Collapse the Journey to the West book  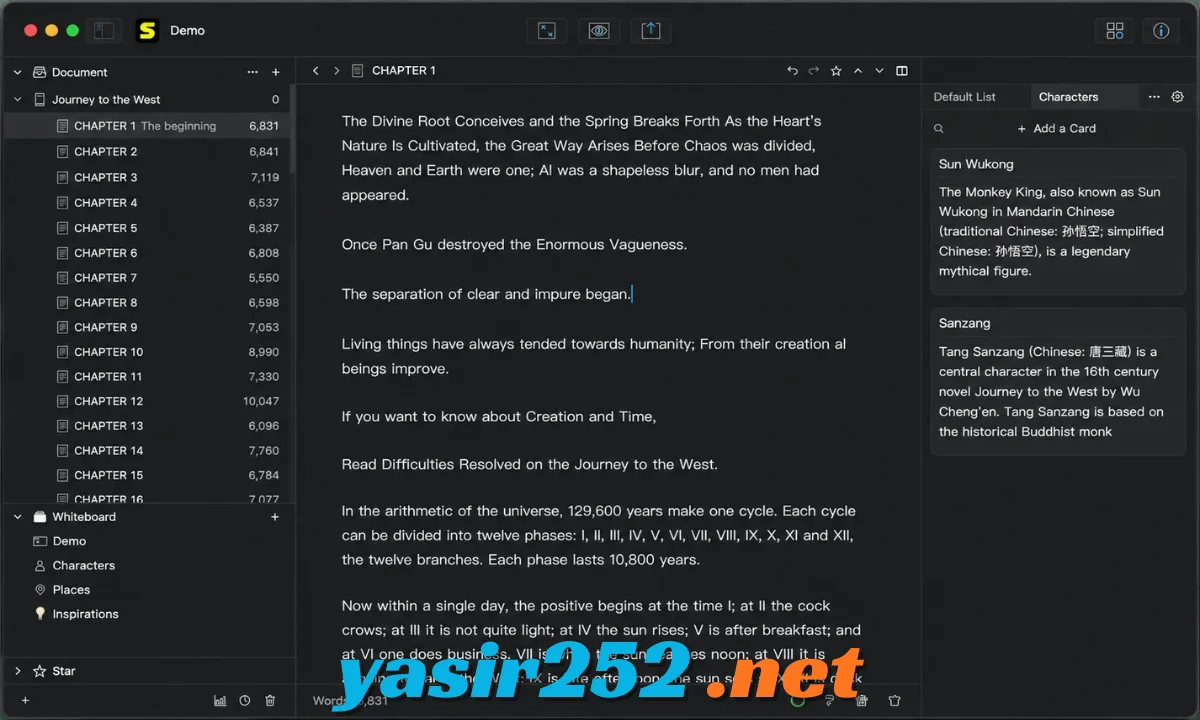coord(17,99)
